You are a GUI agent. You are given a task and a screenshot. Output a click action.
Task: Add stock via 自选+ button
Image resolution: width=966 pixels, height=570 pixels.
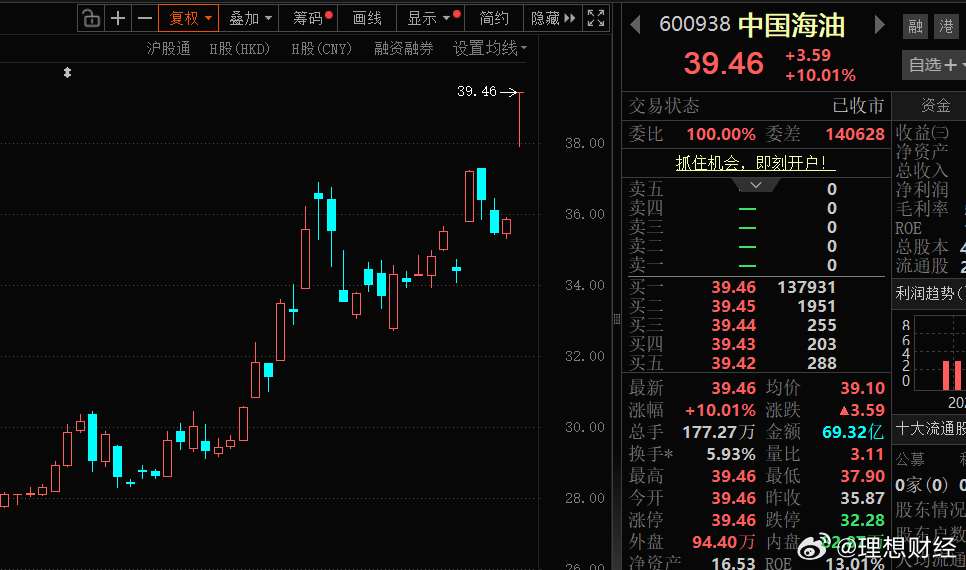coord(934,65)
